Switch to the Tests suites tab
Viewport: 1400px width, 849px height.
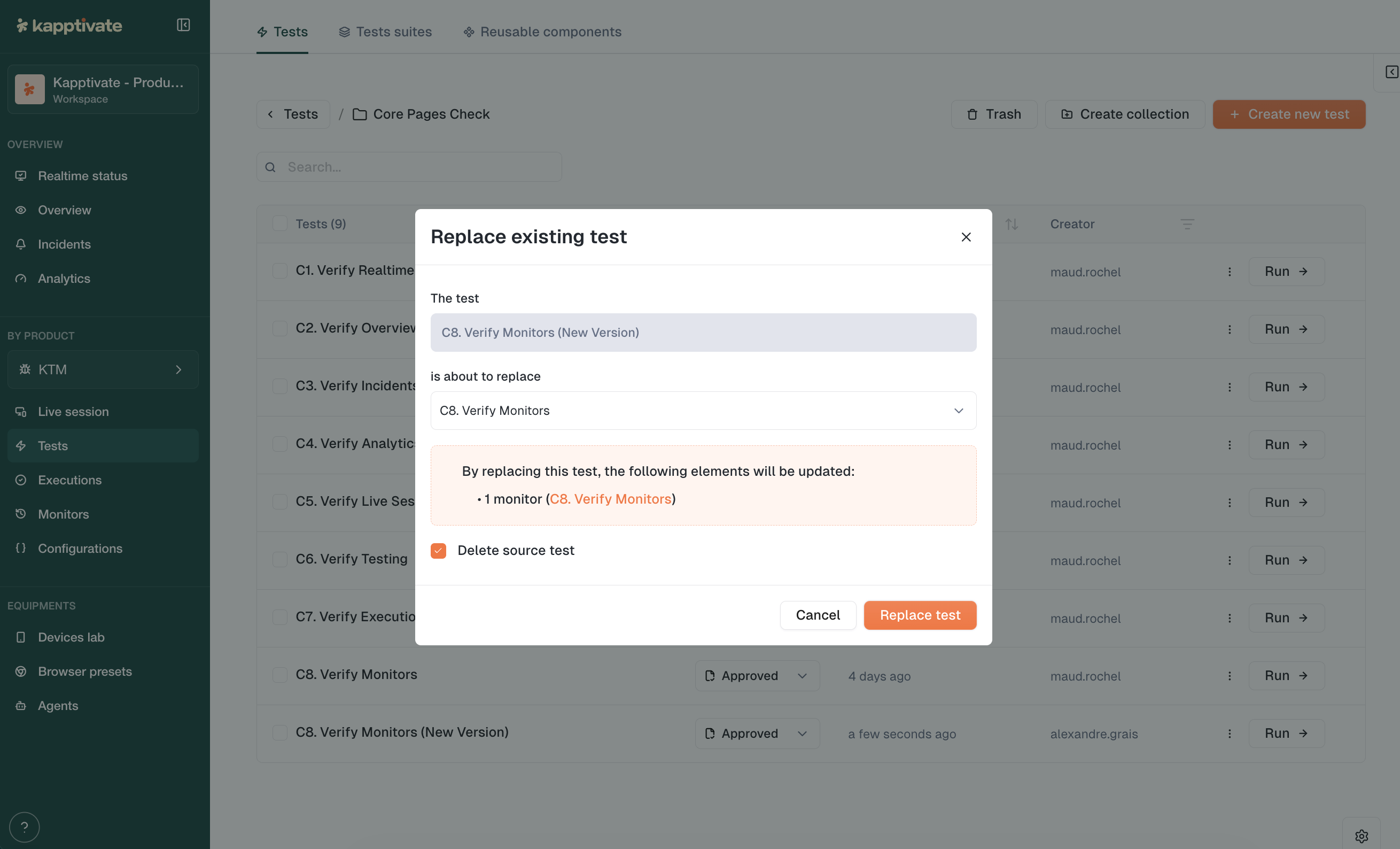point(385,32)
